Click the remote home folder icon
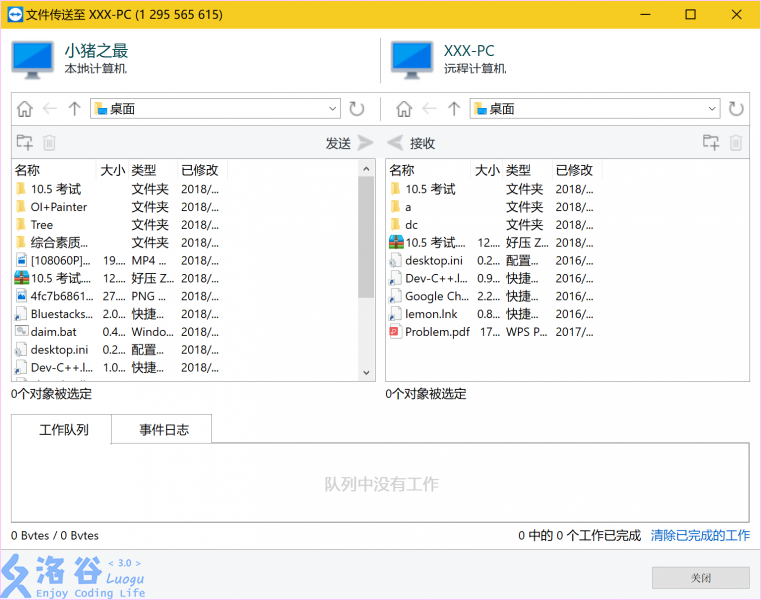Image resolution: width=761 pixels, height=600 pixels. [x=404, y=109]
